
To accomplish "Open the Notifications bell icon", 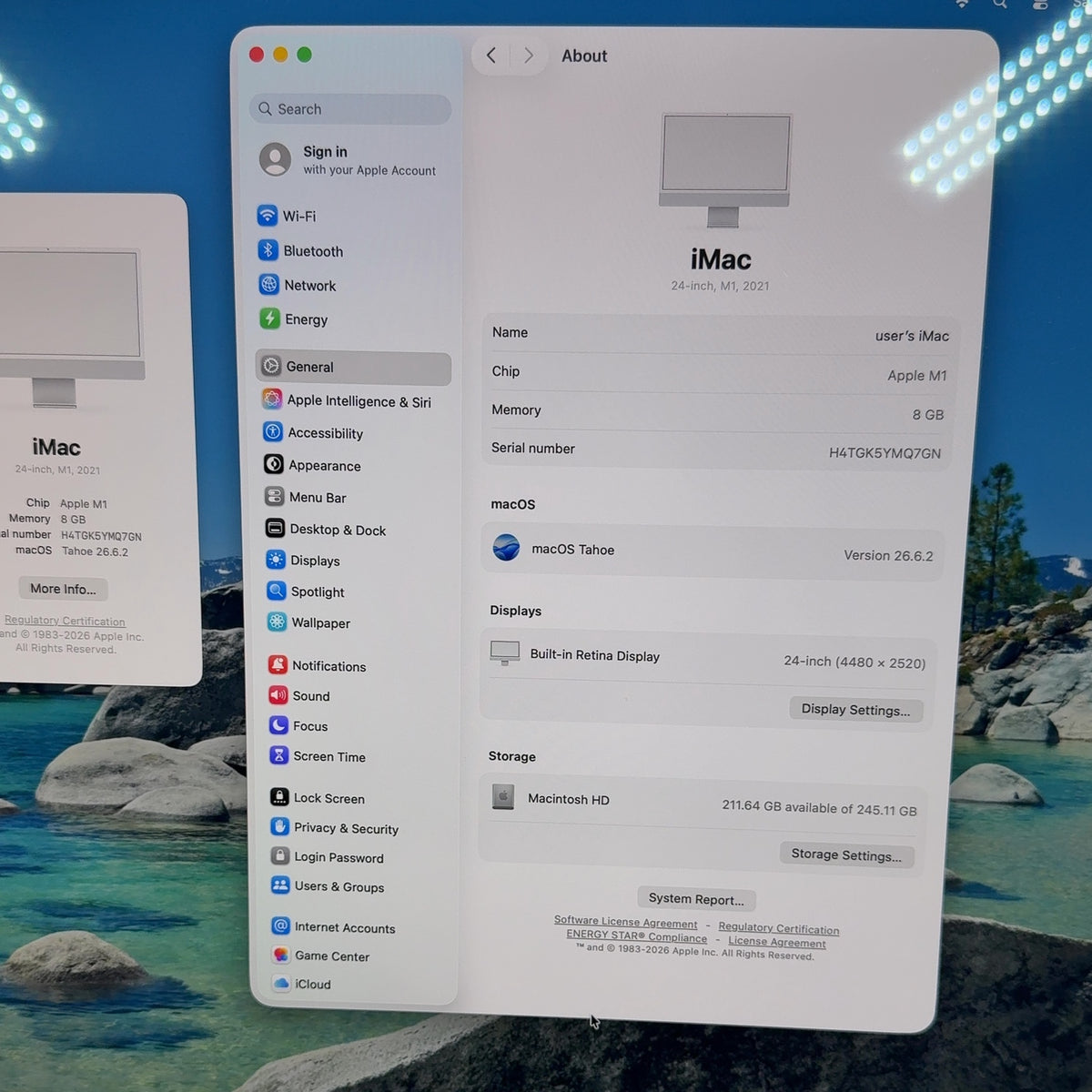I will pos(278,665).
